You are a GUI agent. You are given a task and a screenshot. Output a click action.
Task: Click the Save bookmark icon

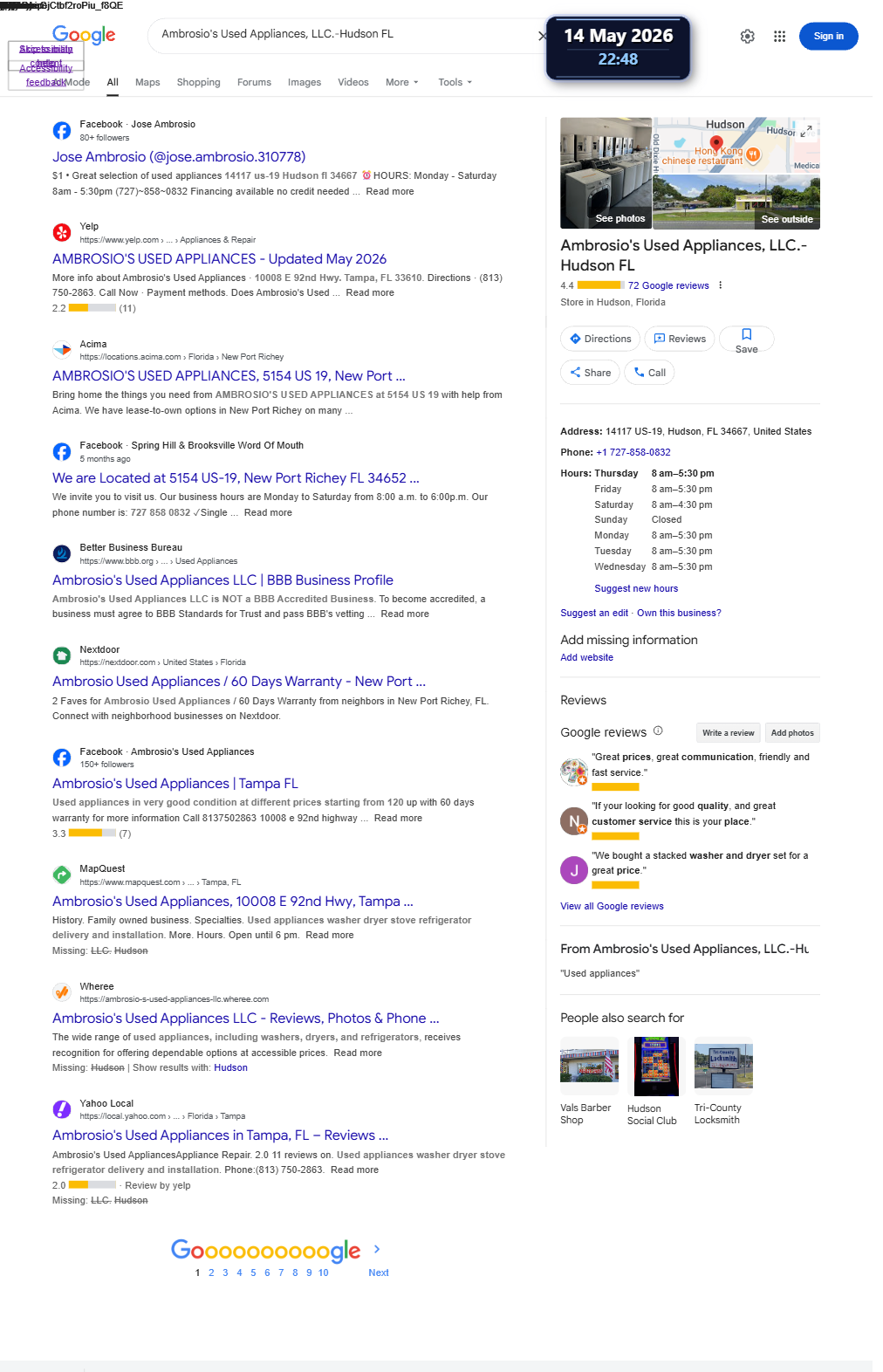pyautogui.click(x=746, y=334)
